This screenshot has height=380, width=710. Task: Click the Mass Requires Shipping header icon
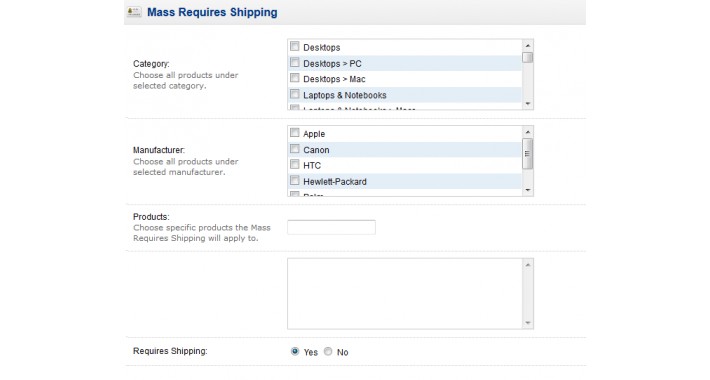pos(134,12)
